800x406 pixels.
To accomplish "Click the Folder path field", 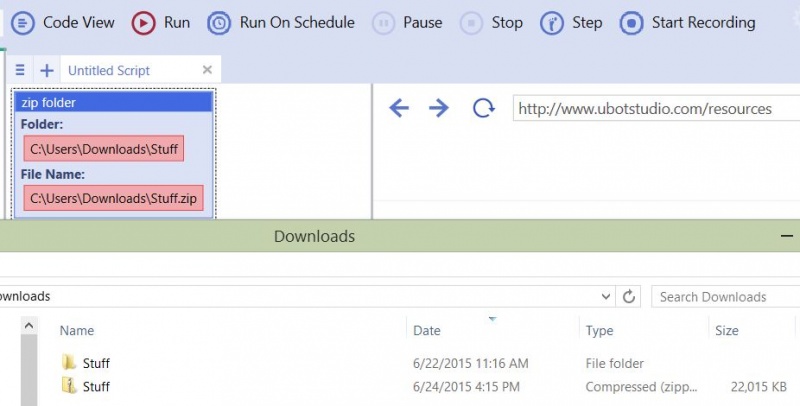I will click(x=104, y=149).
